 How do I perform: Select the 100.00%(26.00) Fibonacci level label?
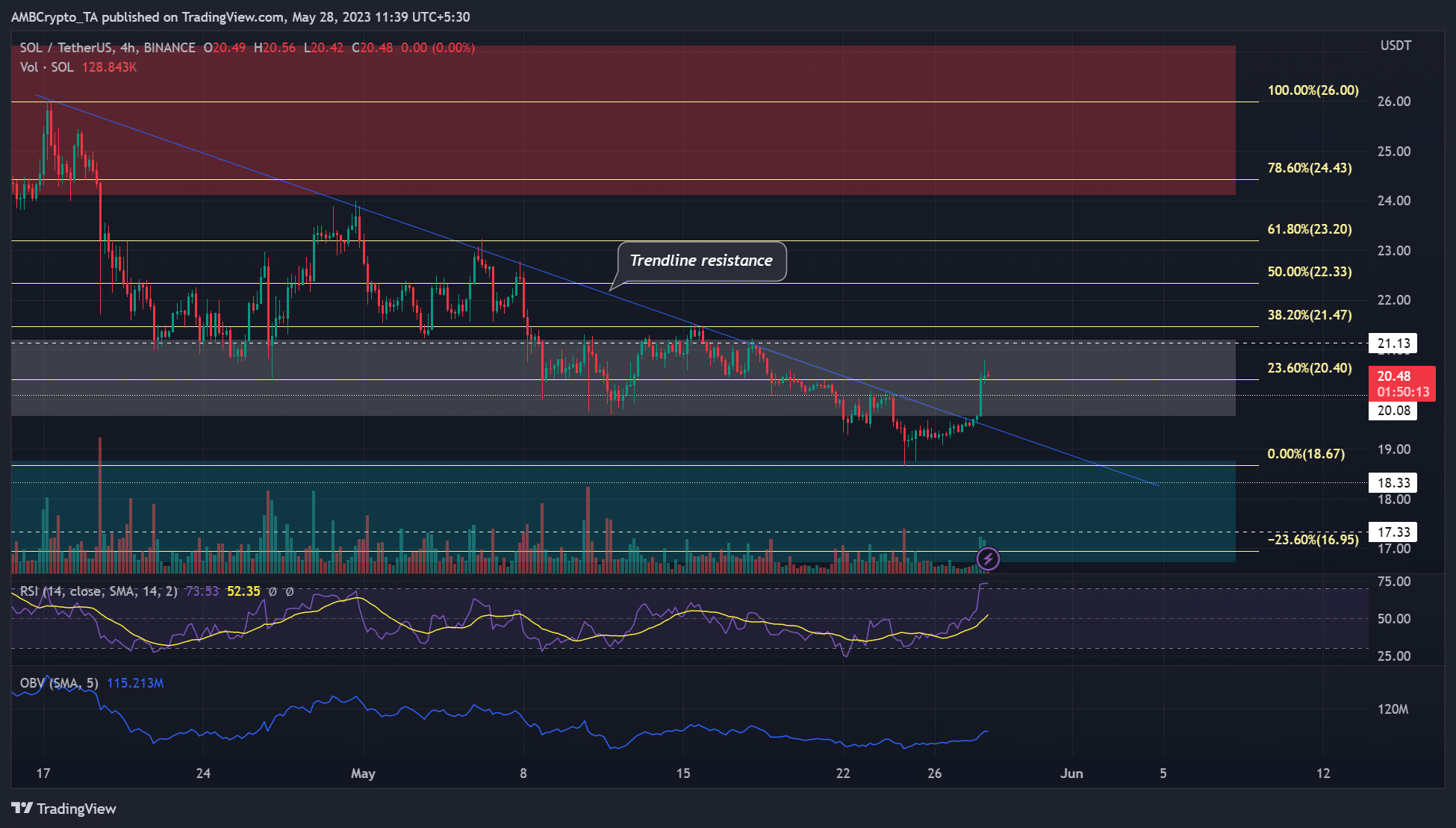tap(1313, 90)
